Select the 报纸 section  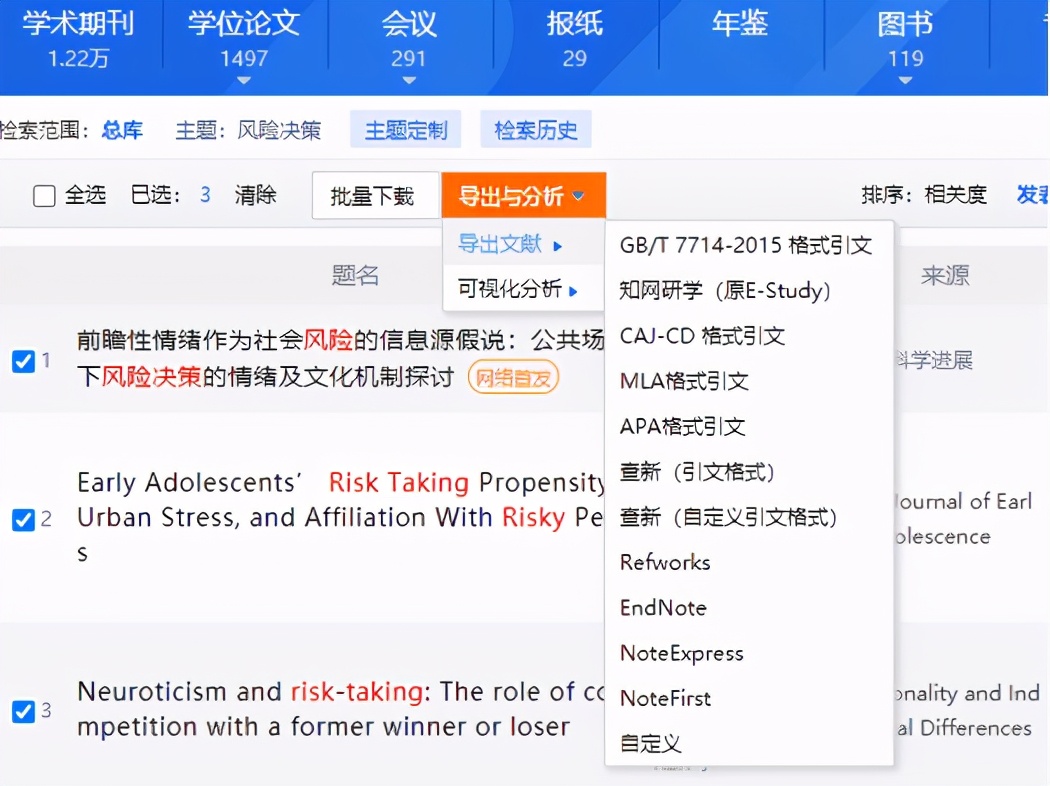573,25
